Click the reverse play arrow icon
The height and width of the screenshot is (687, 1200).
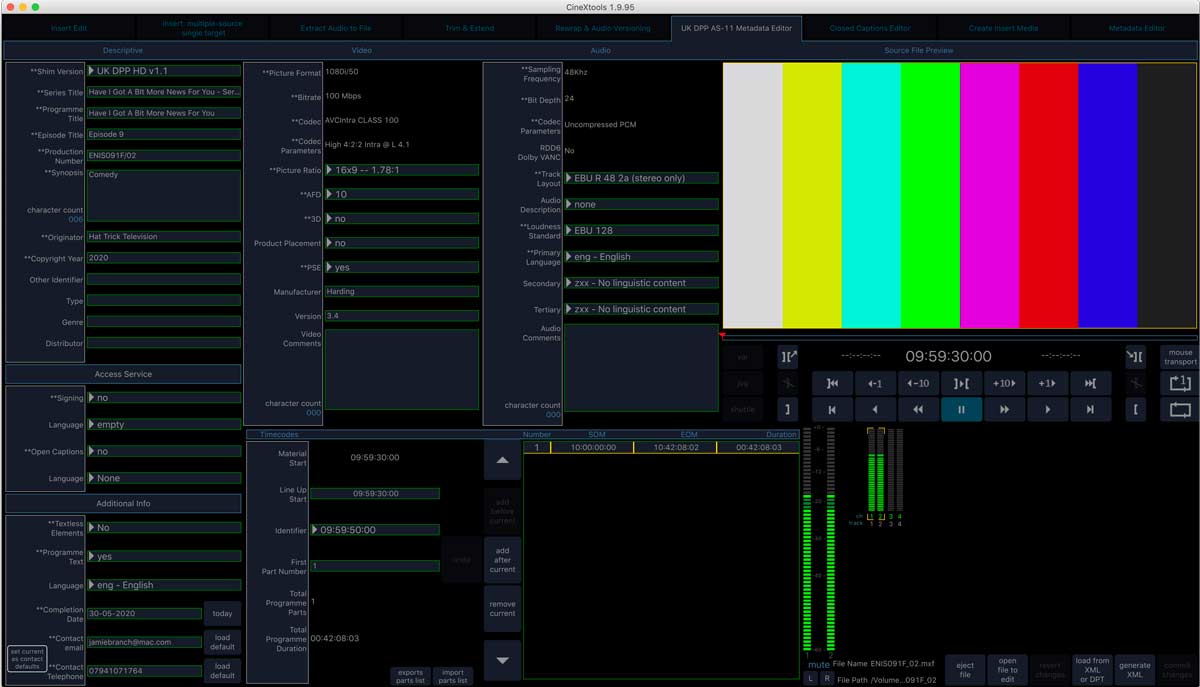click(875, 409)
